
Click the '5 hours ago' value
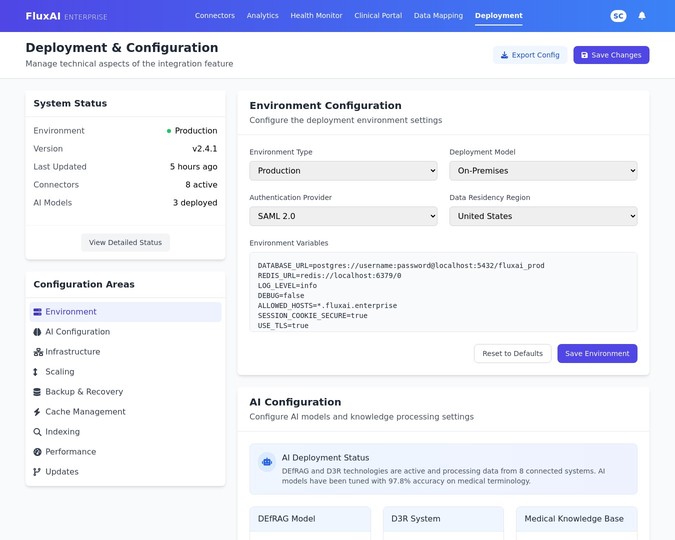tap(193, 167)
